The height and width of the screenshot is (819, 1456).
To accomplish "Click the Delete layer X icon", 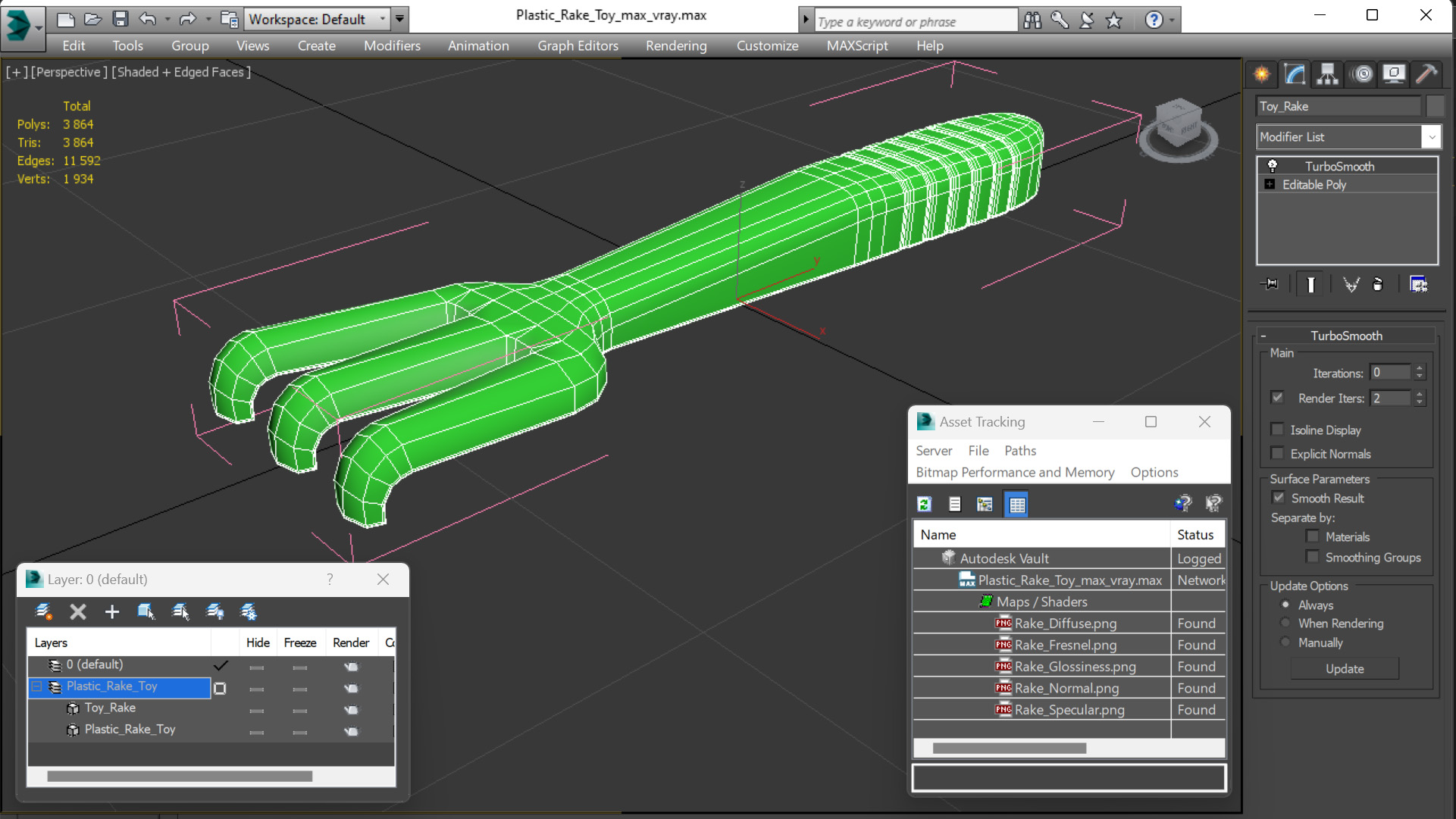I will tap(77, 611).
